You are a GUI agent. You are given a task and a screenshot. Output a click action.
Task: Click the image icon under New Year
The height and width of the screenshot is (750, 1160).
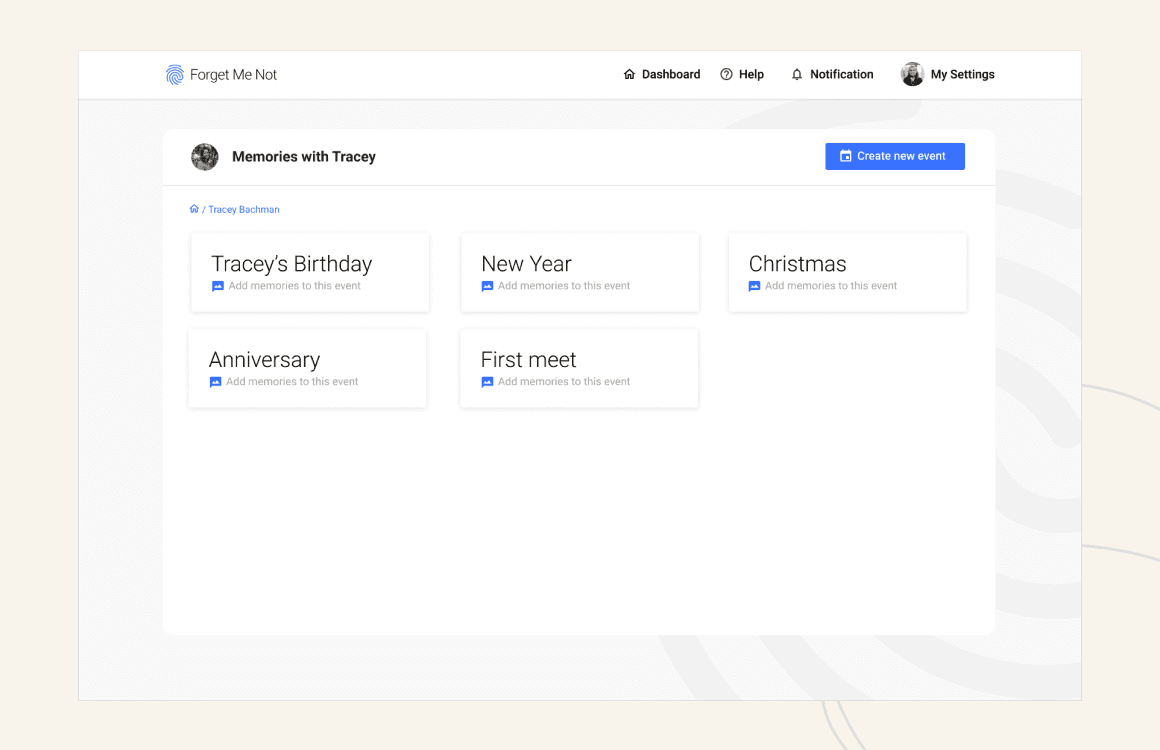(x=488, y=286)
